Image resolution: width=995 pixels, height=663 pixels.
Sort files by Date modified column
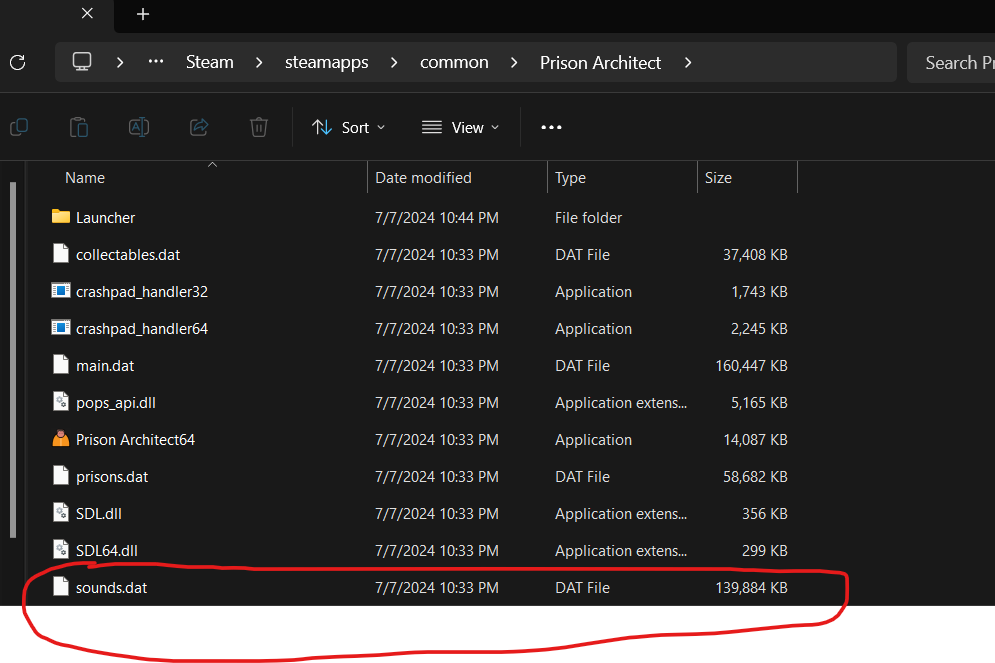pyautogui.click(x=423, y=178)
